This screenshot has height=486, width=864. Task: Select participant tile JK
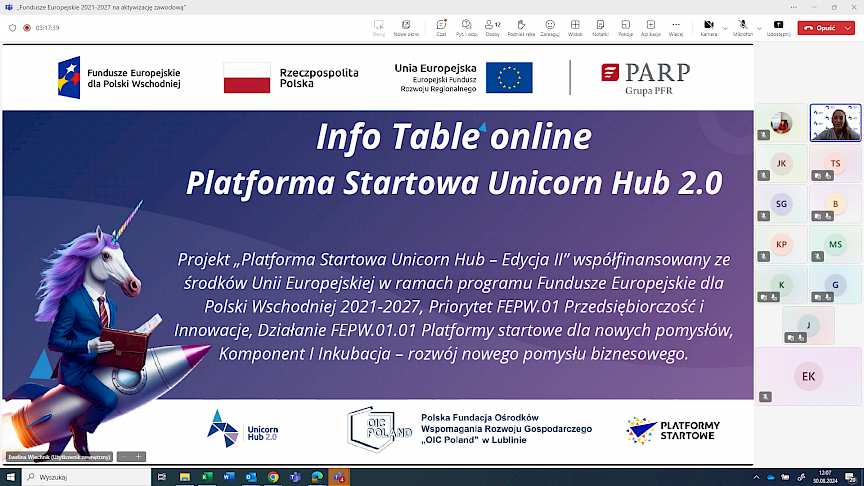pos(781,164)
